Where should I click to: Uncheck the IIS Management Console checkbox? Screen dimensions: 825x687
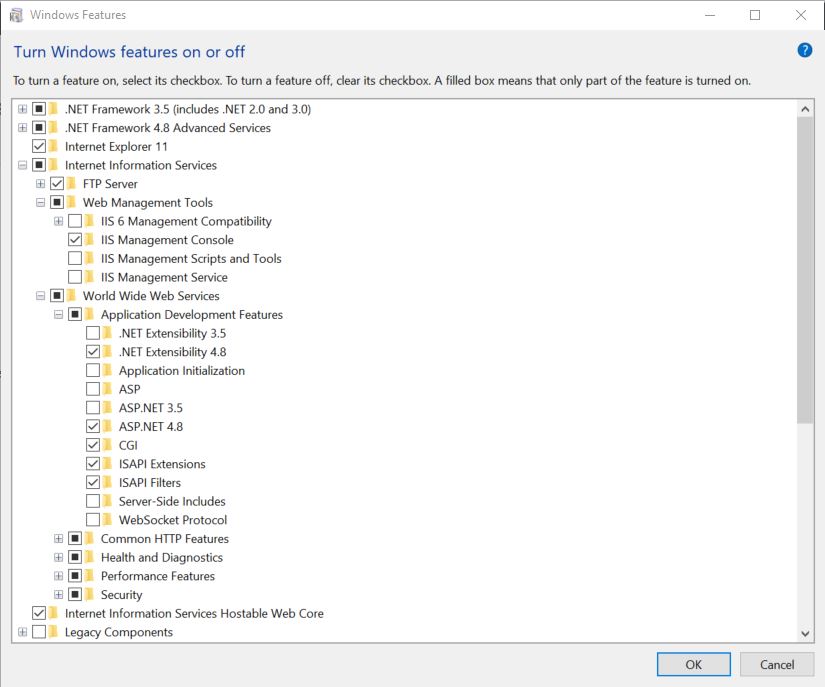coord(75,240)
